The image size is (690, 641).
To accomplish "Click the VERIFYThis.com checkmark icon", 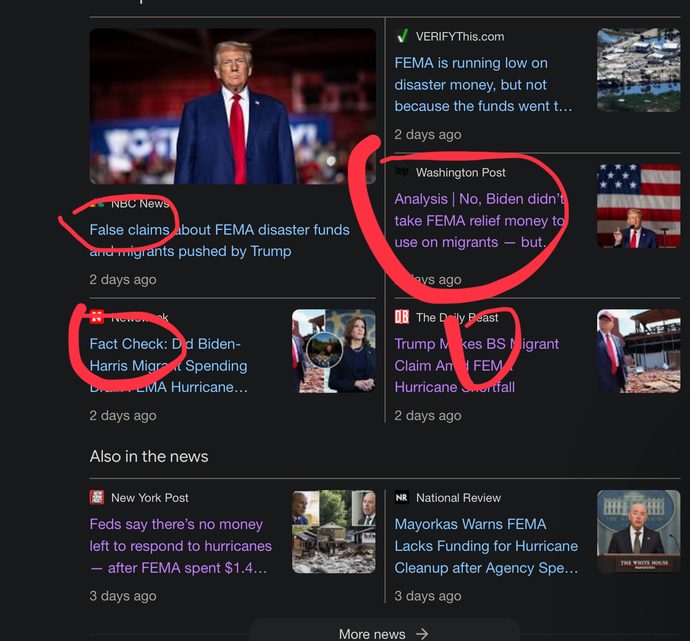I will point(402,37).
